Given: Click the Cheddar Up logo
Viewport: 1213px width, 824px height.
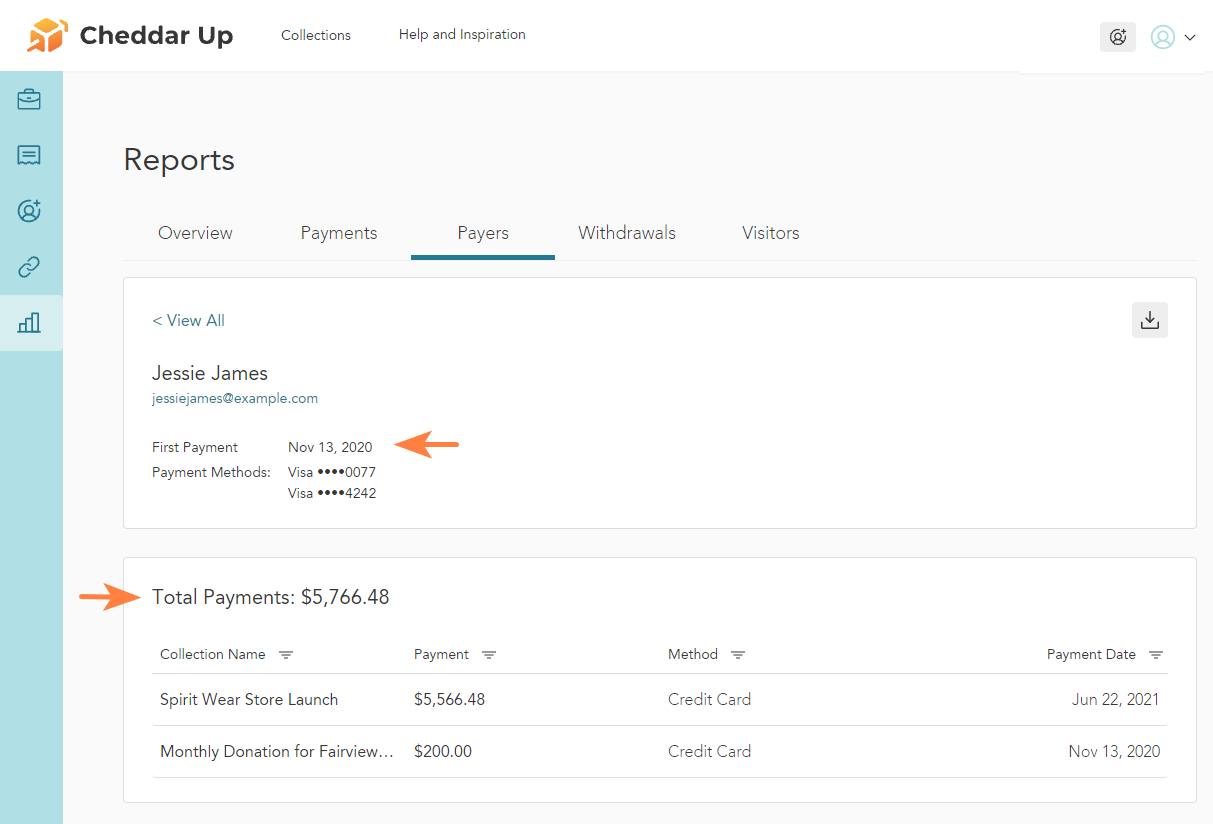Looking at the screenshot, I should tap(130, 36).
